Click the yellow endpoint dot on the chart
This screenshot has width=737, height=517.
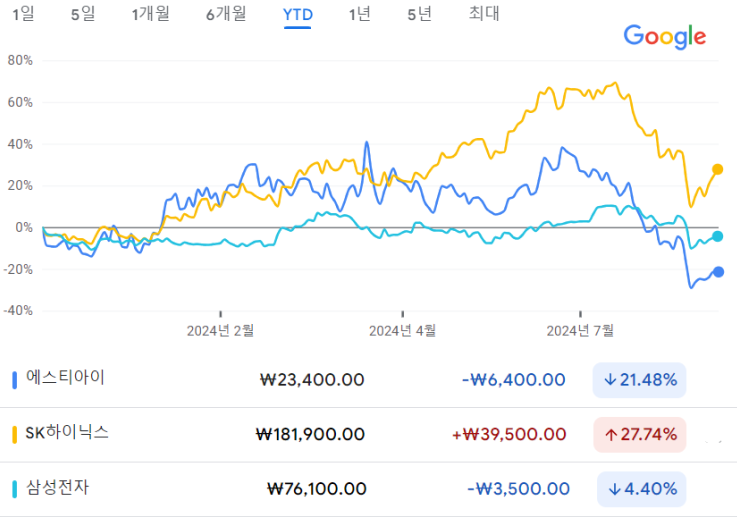pos(717,169)
